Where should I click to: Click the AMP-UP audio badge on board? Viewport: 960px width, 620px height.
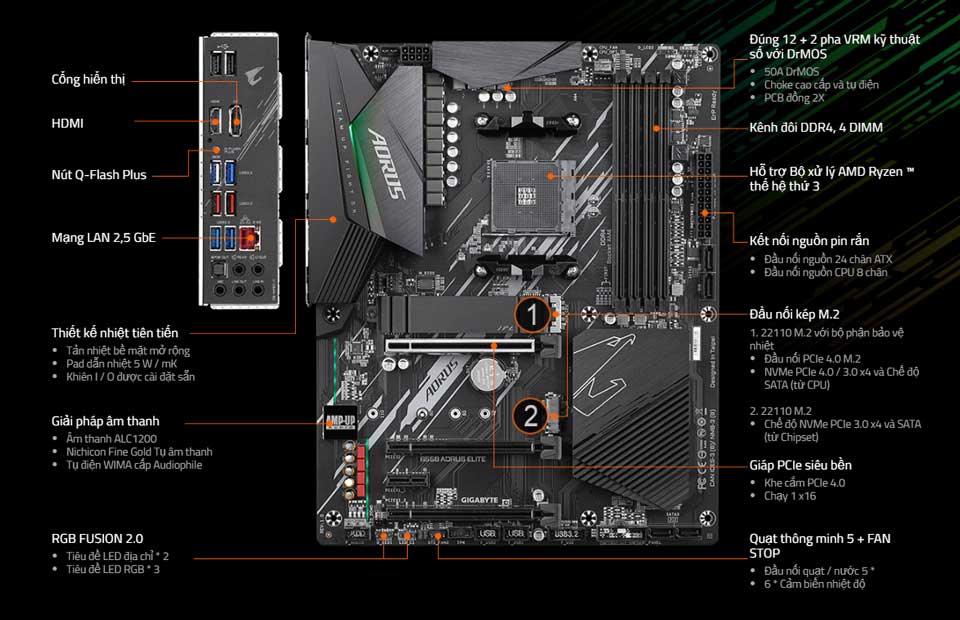coord(340,422)
